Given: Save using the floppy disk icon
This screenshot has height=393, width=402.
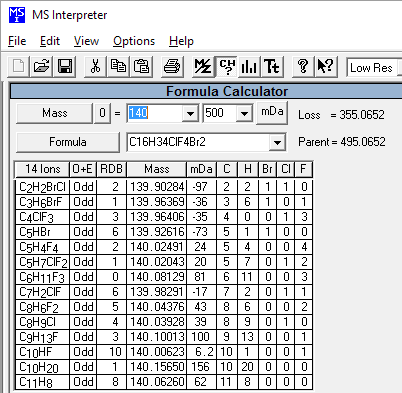Looking at the screenshot, I should coord(65,66).
